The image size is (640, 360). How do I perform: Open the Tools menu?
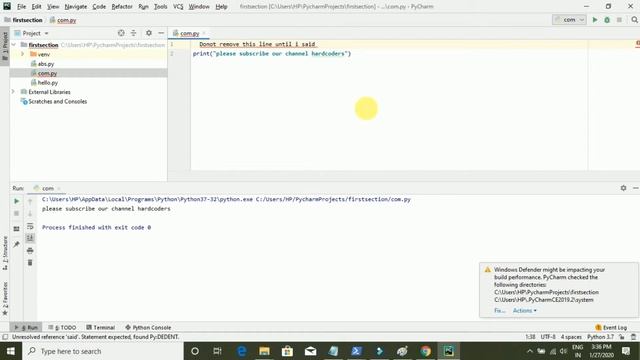pos(160,7)
